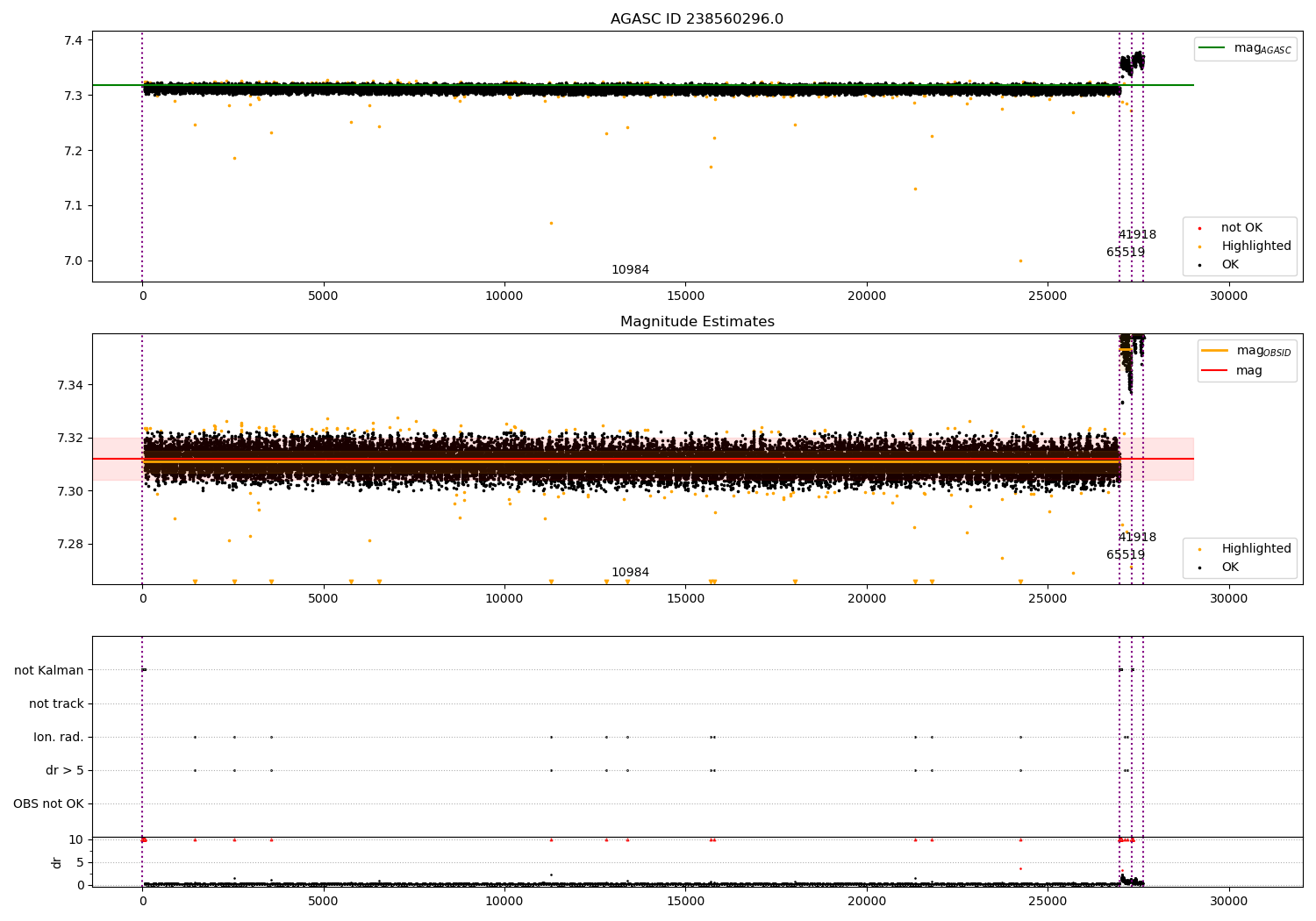
Task: Click the 41918 annotation in top plot
Action: [x=1137, y=235]
